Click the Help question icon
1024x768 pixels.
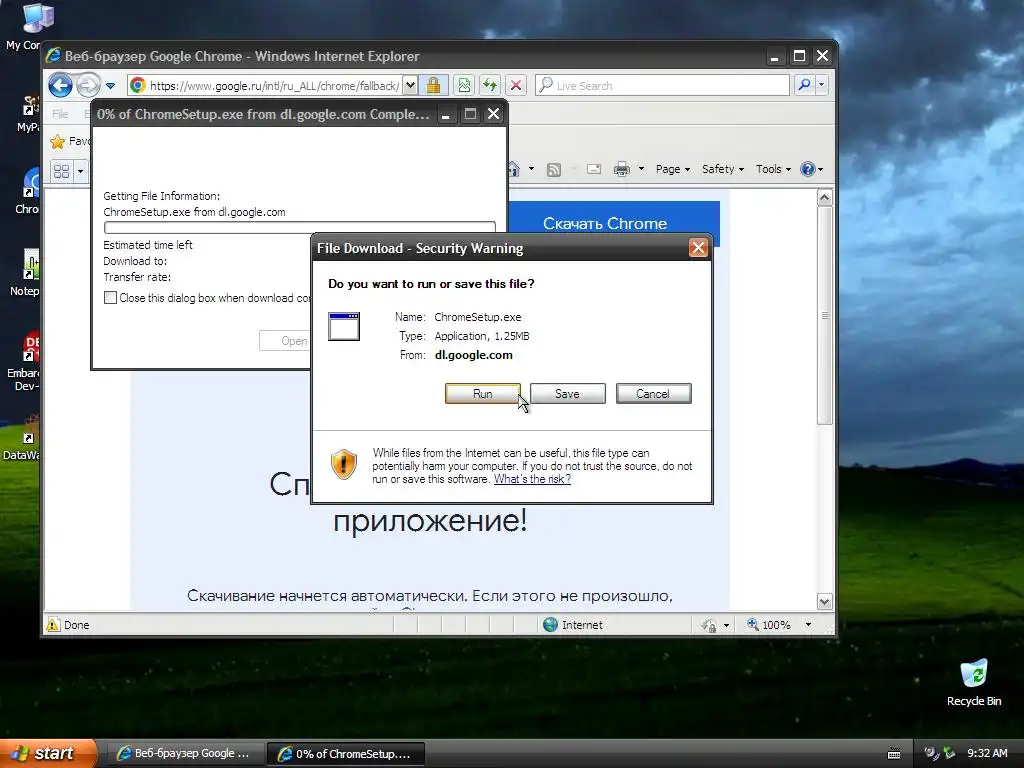(808, 169)
